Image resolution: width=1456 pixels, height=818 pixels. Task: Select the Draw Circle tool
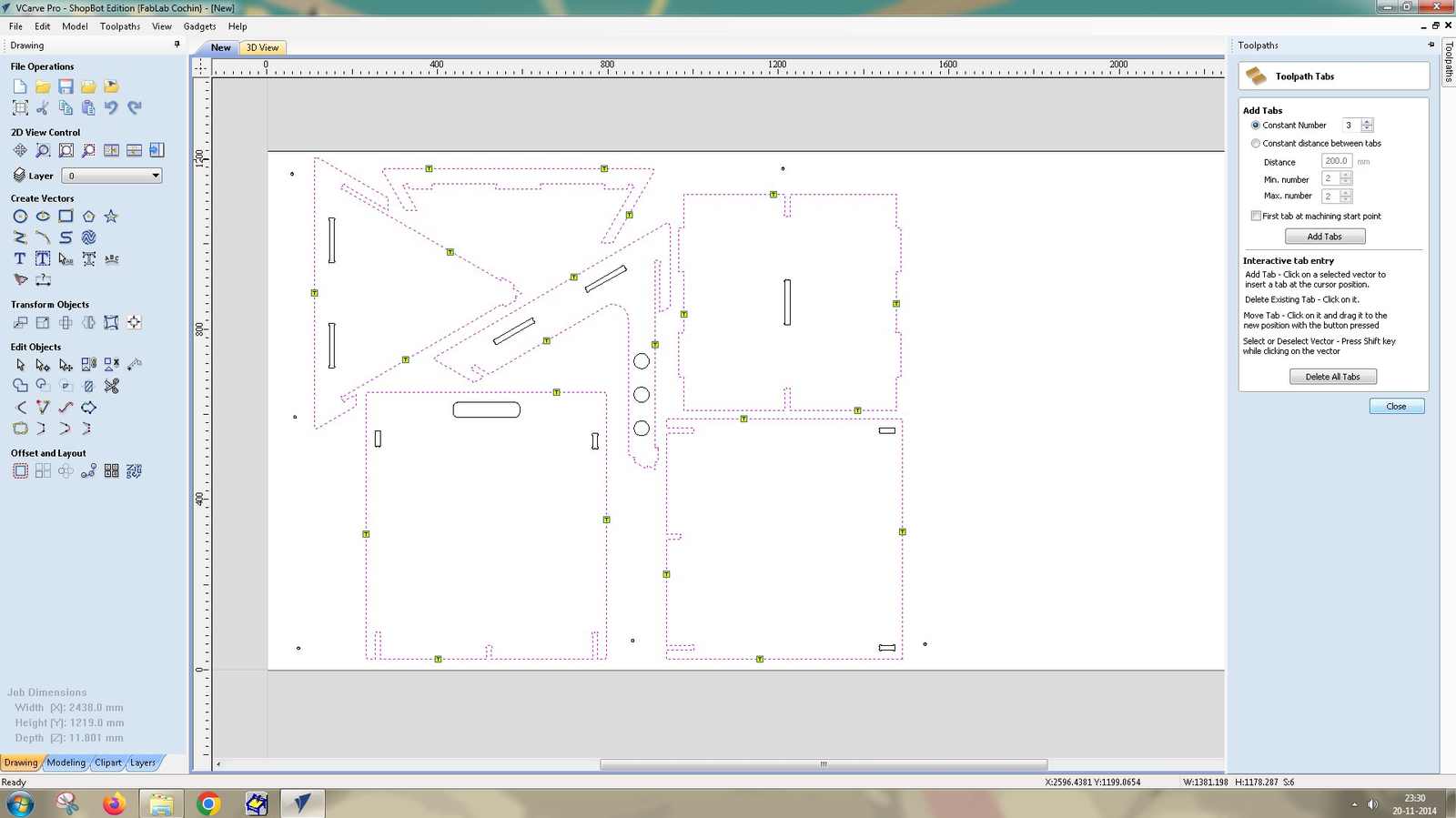click(20, 217)
